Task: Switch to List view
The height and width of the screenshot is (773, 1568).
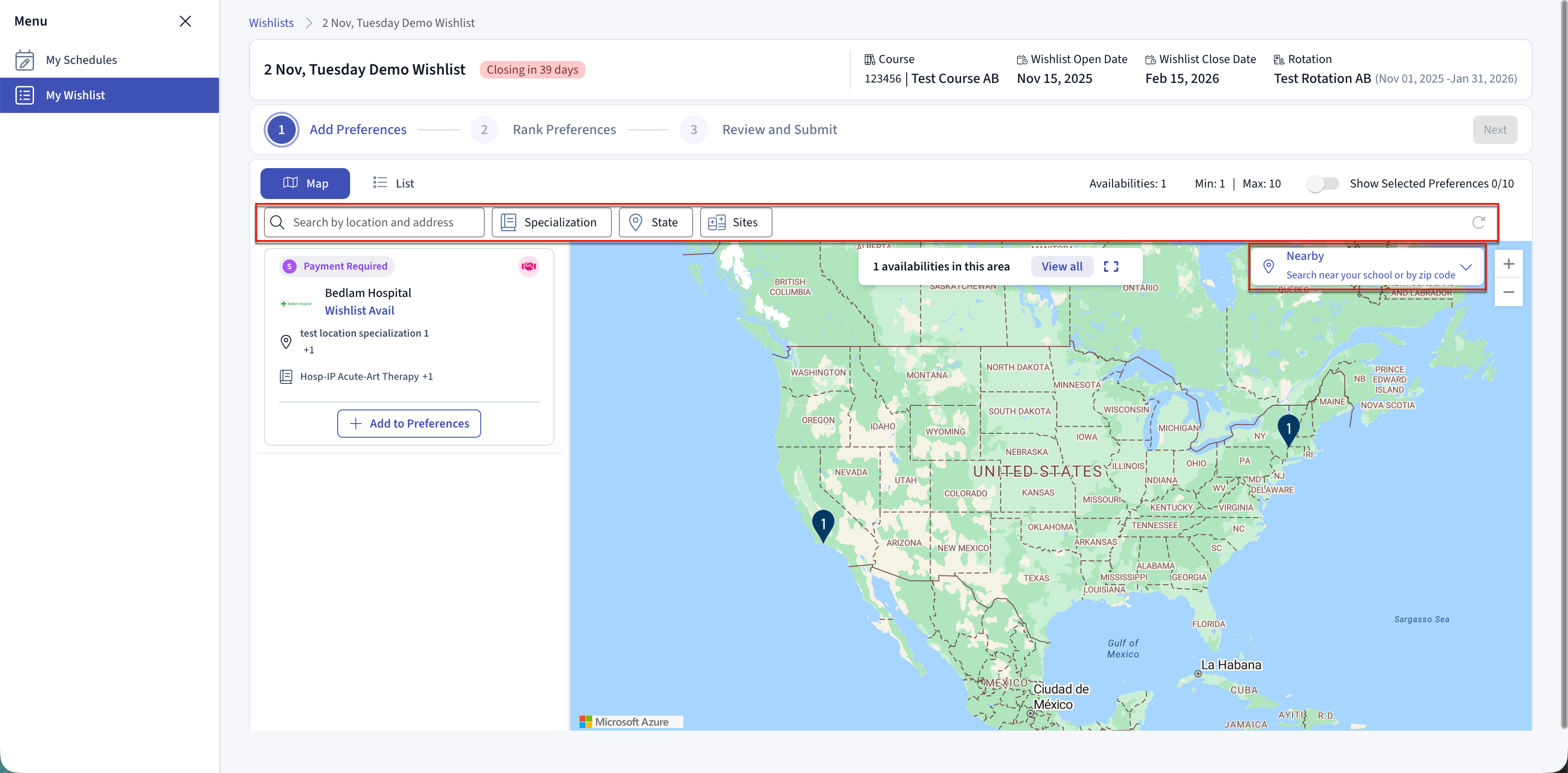Action: coord(393,184)
